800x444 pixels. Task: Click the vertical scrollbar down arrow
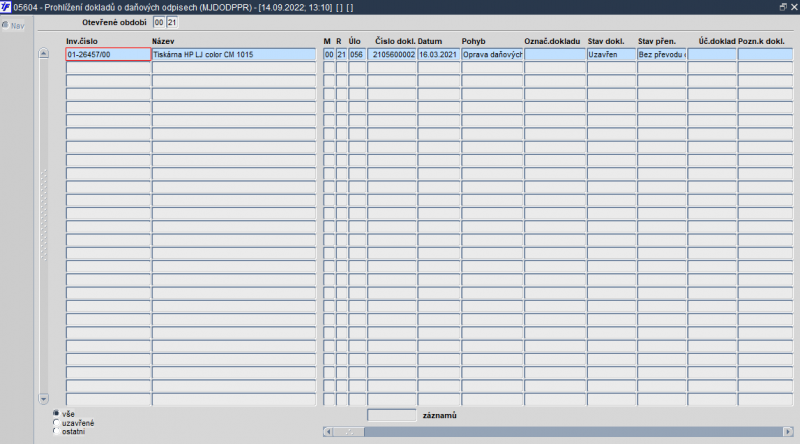(43, 399)
